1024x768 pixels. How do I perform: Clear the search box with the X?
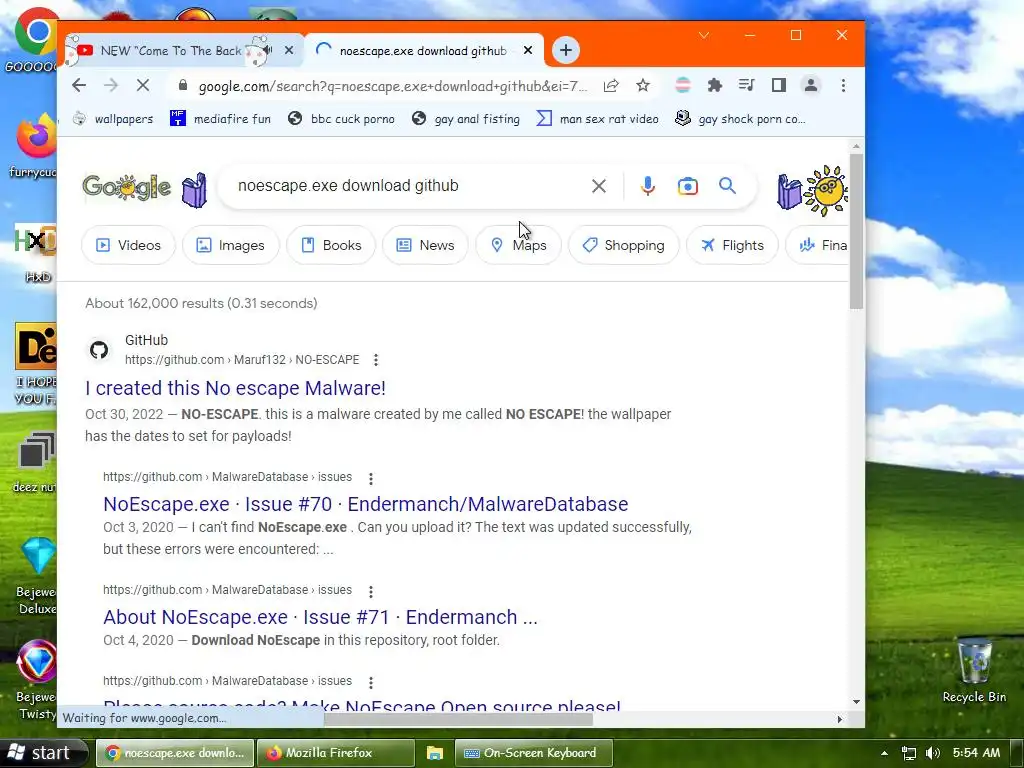click(598, 186)
